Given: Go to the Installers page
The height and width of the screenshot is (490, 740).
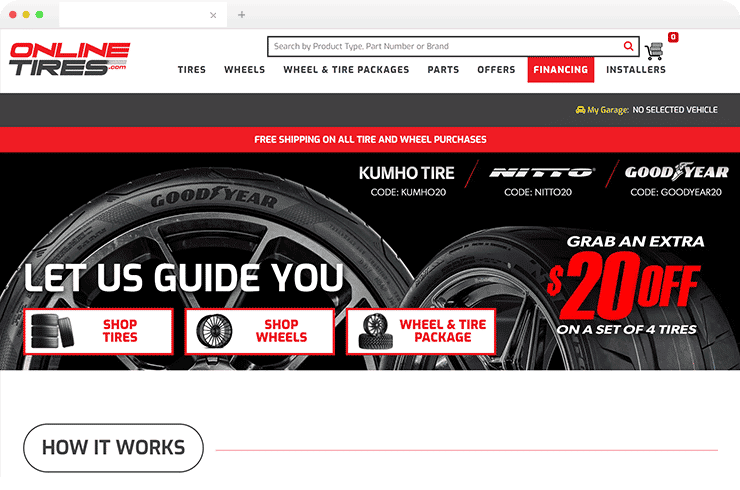Looking at the screenshot, I should [635, 70].
